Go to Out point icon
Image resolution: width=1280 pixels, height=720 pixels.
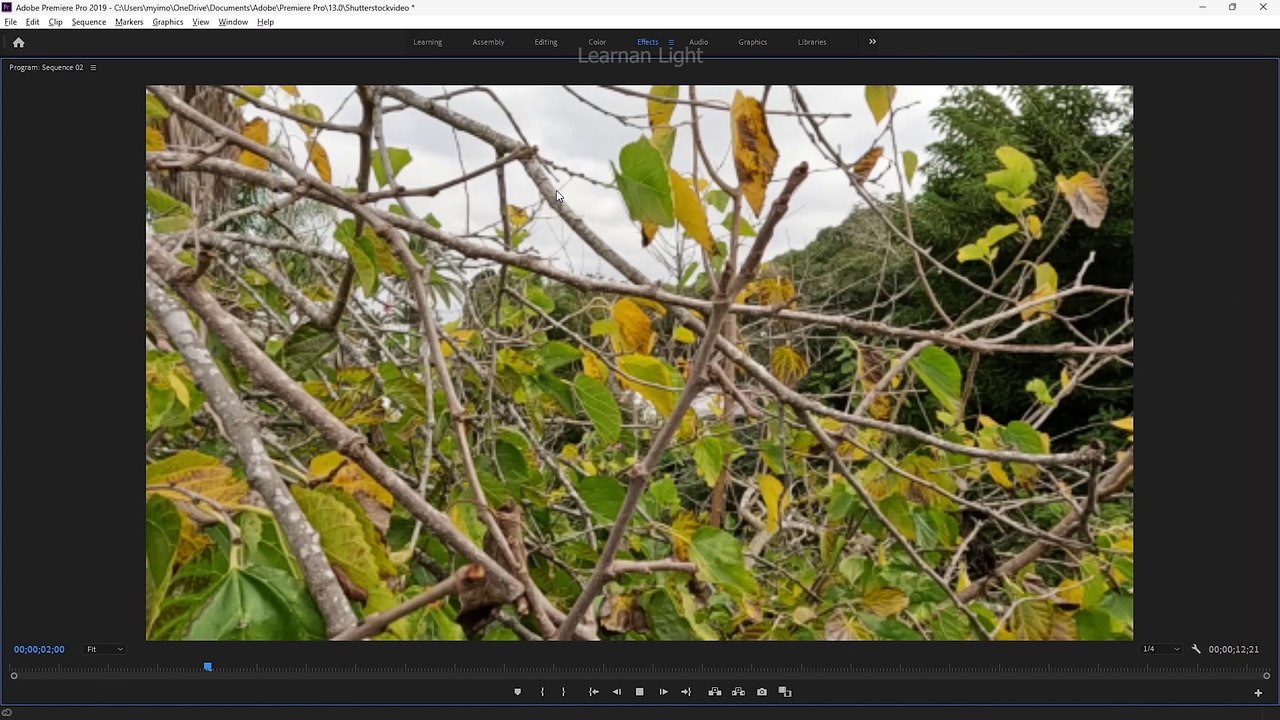[686, 692]
